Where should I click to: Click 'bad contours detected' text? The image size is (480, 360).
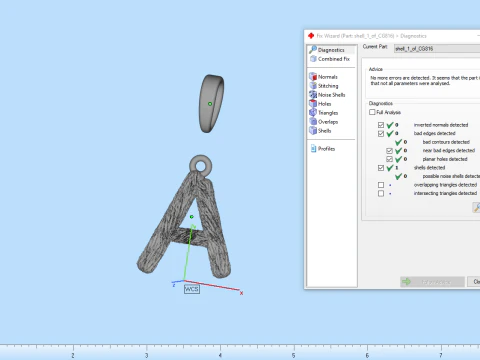(446, 142)
